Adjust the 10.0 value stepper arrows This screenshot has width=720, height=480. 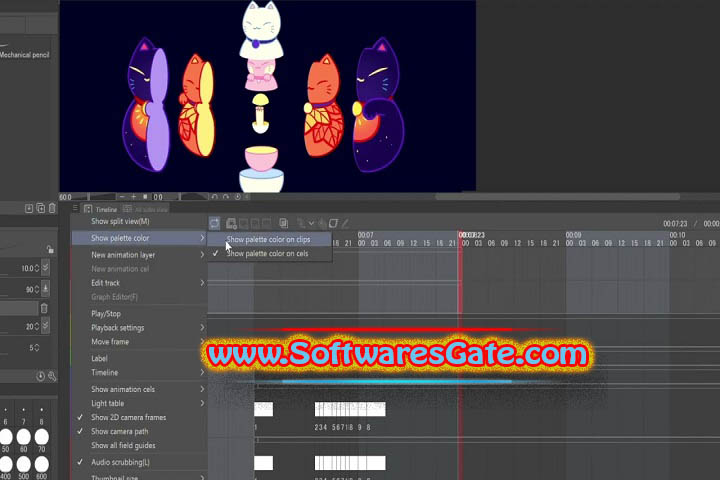pos(37,268)
